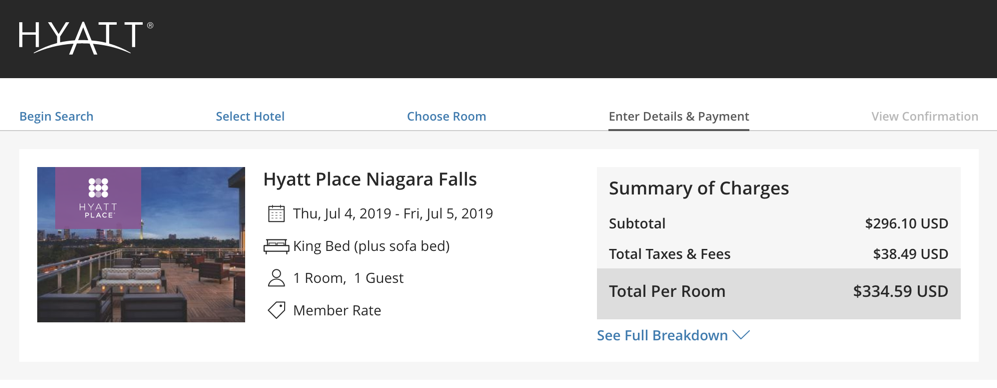
Task: Click the guest person icon
Action: [x=276, y=278]
